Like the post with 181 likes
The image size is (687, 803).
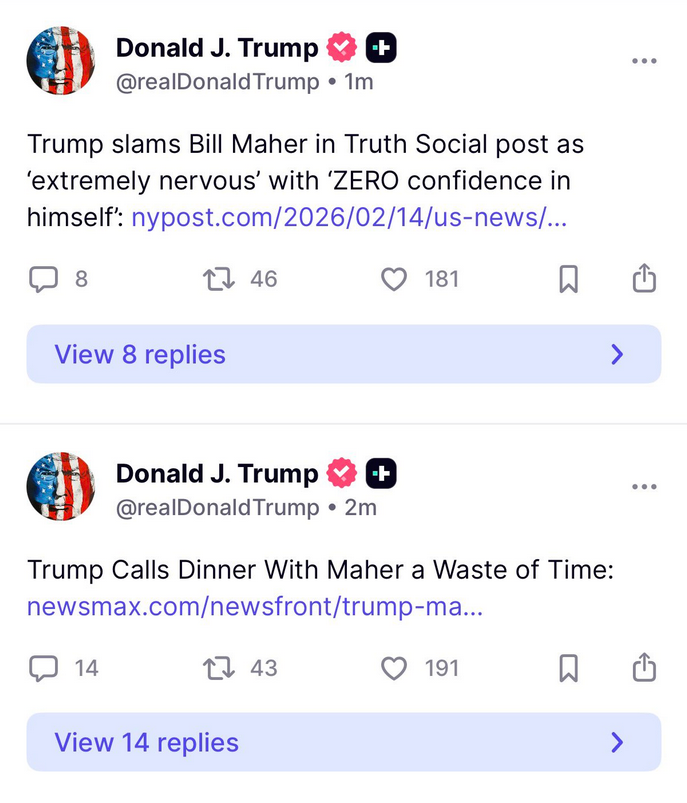[x=395, y=279]
